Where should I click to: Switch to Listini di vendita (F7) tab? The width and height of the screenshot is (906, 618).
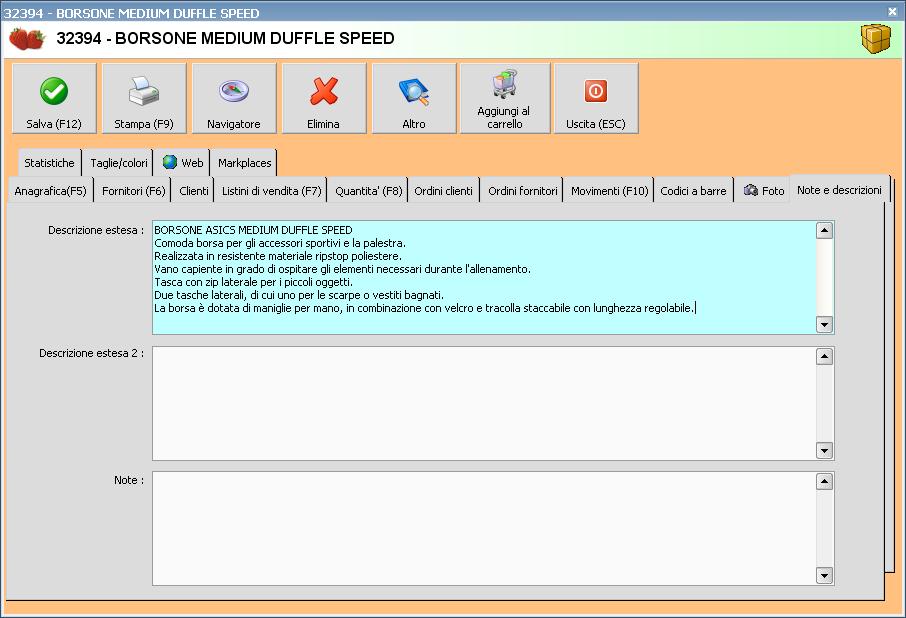[x=272, y=191]
